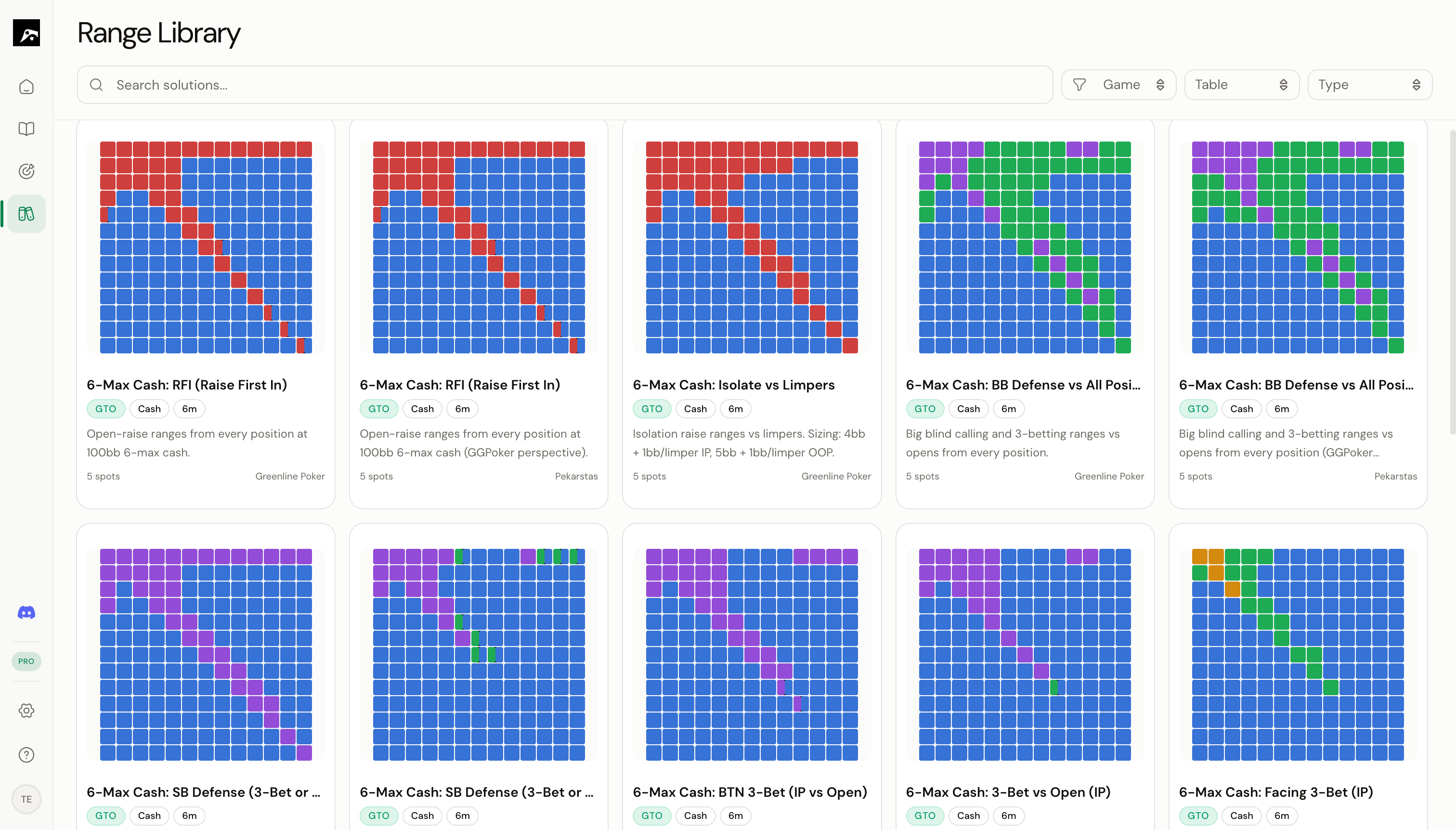Open the Range Library binoculars icon
Screen dimensions: 1456x830
[x=26, y=213]
